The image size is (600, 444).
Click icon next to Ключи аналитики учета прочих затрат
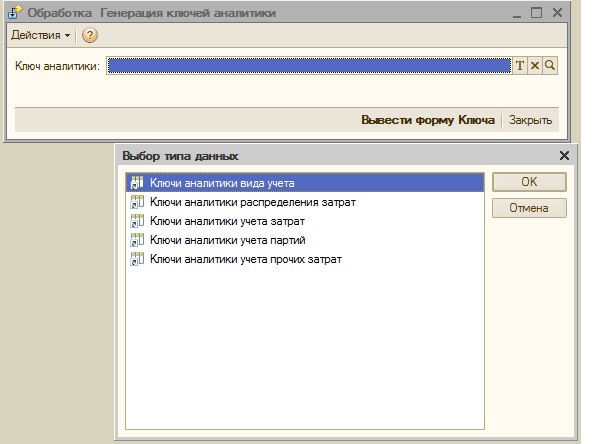(x=137, y=259)
